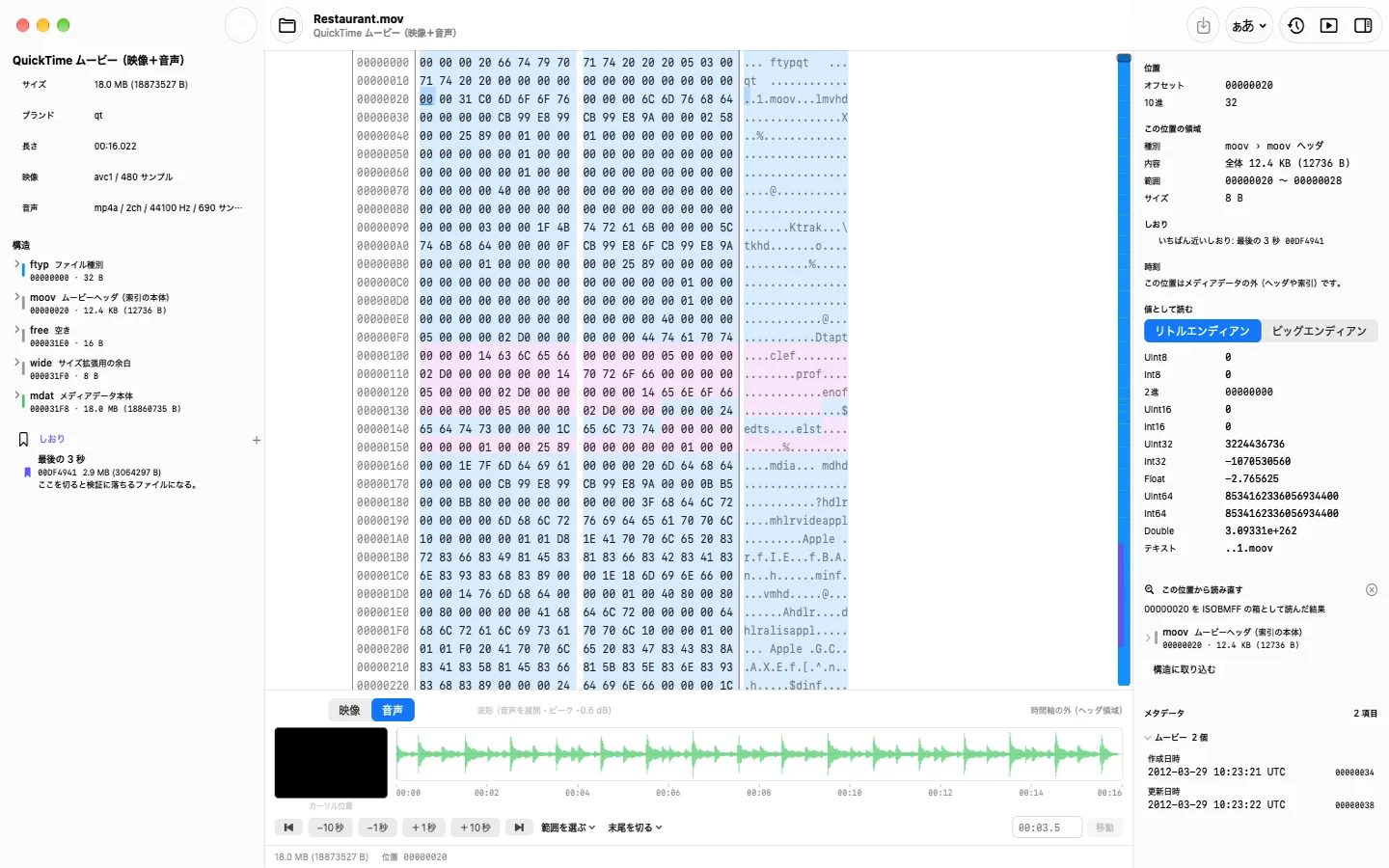Toggle the media preview play-panel icon
The height and width of the screenshot is (868, 1389).
[x=1329, y=26]
